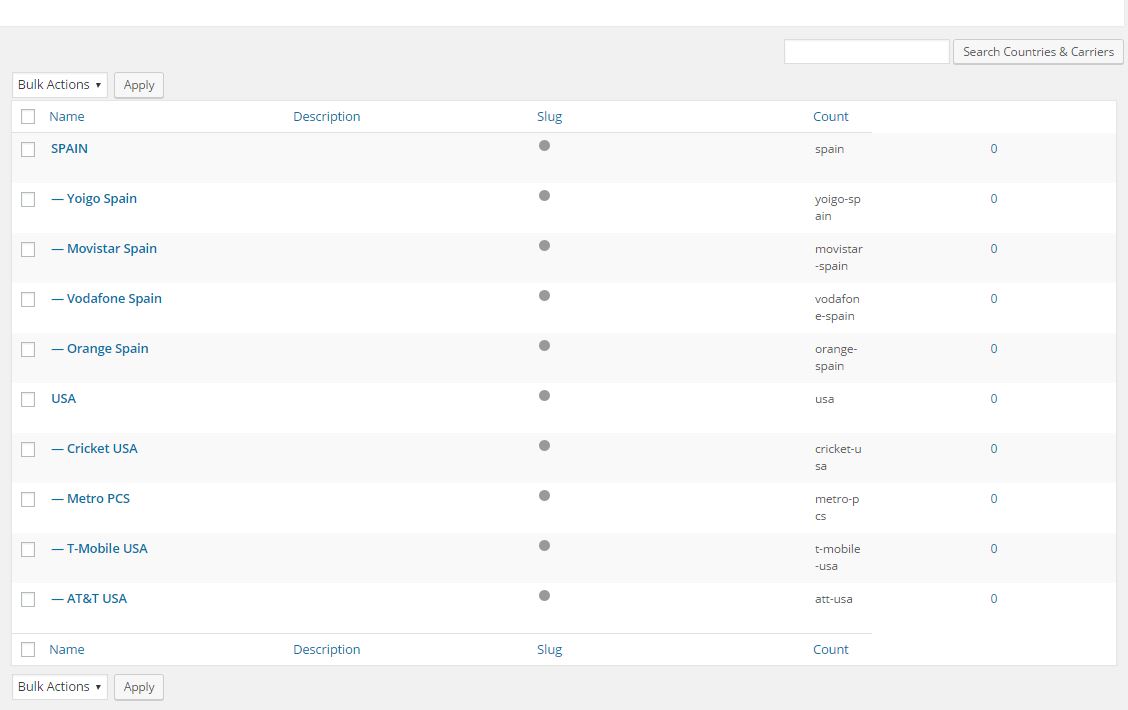Image resolution: width=1128 pixels, height=710 pixels.
Task: Check the Yoigo Spain checkbox
Action: pyautogui.click(x=28, y=199)
